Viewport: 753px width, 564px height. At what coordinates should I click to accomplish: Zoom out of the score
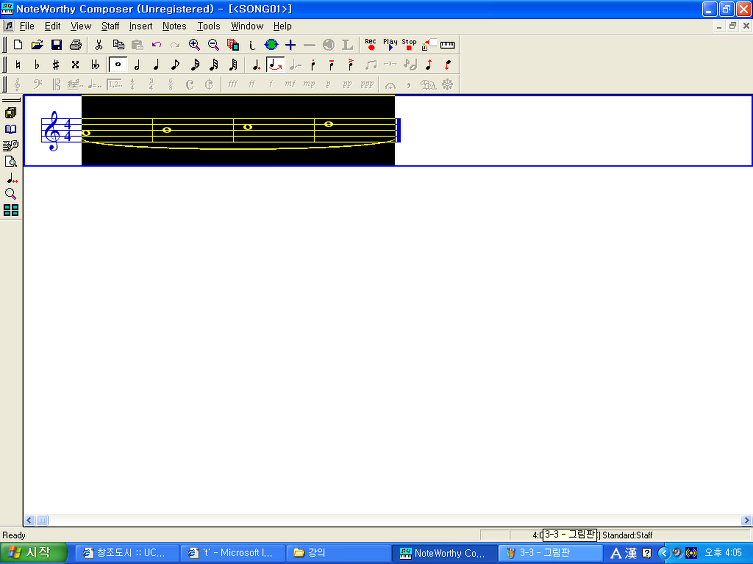(x=214, y=45)
